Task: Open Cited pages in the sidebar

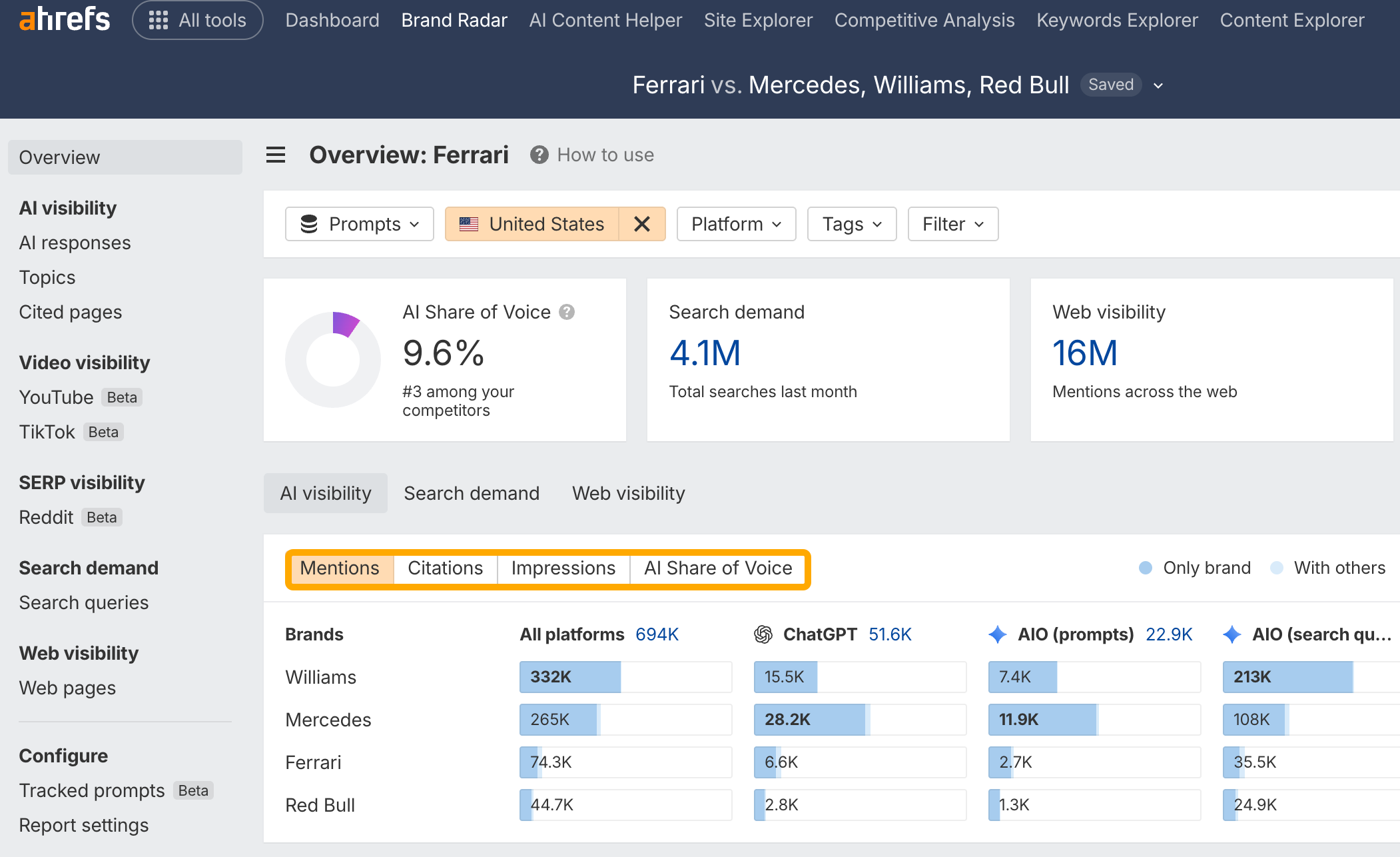Action: pos(70,312)
